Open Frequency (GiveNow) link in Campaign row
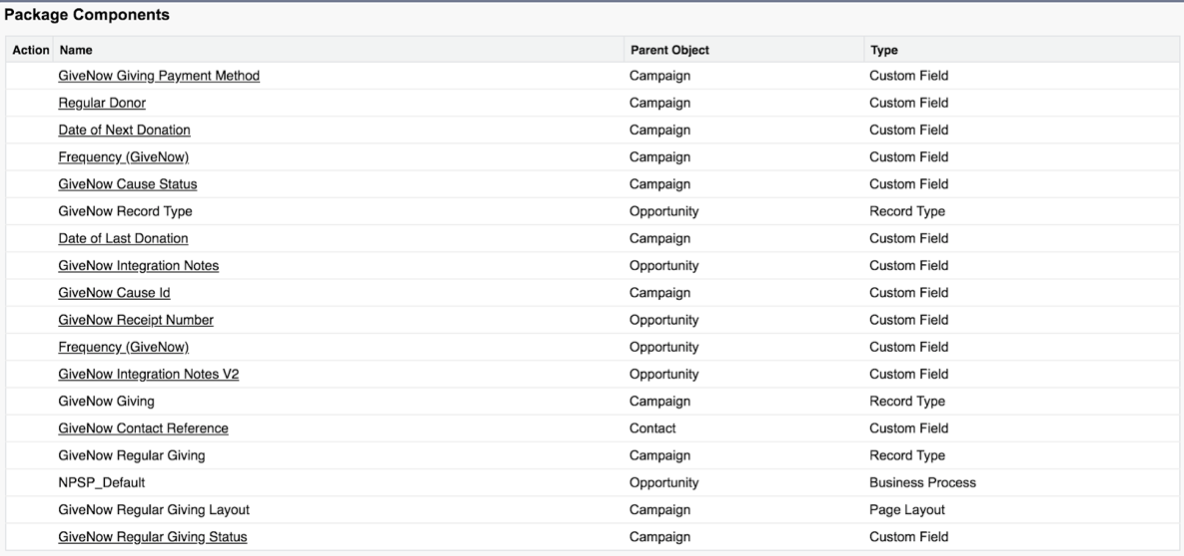1184x556 pixels. [123, 157]
